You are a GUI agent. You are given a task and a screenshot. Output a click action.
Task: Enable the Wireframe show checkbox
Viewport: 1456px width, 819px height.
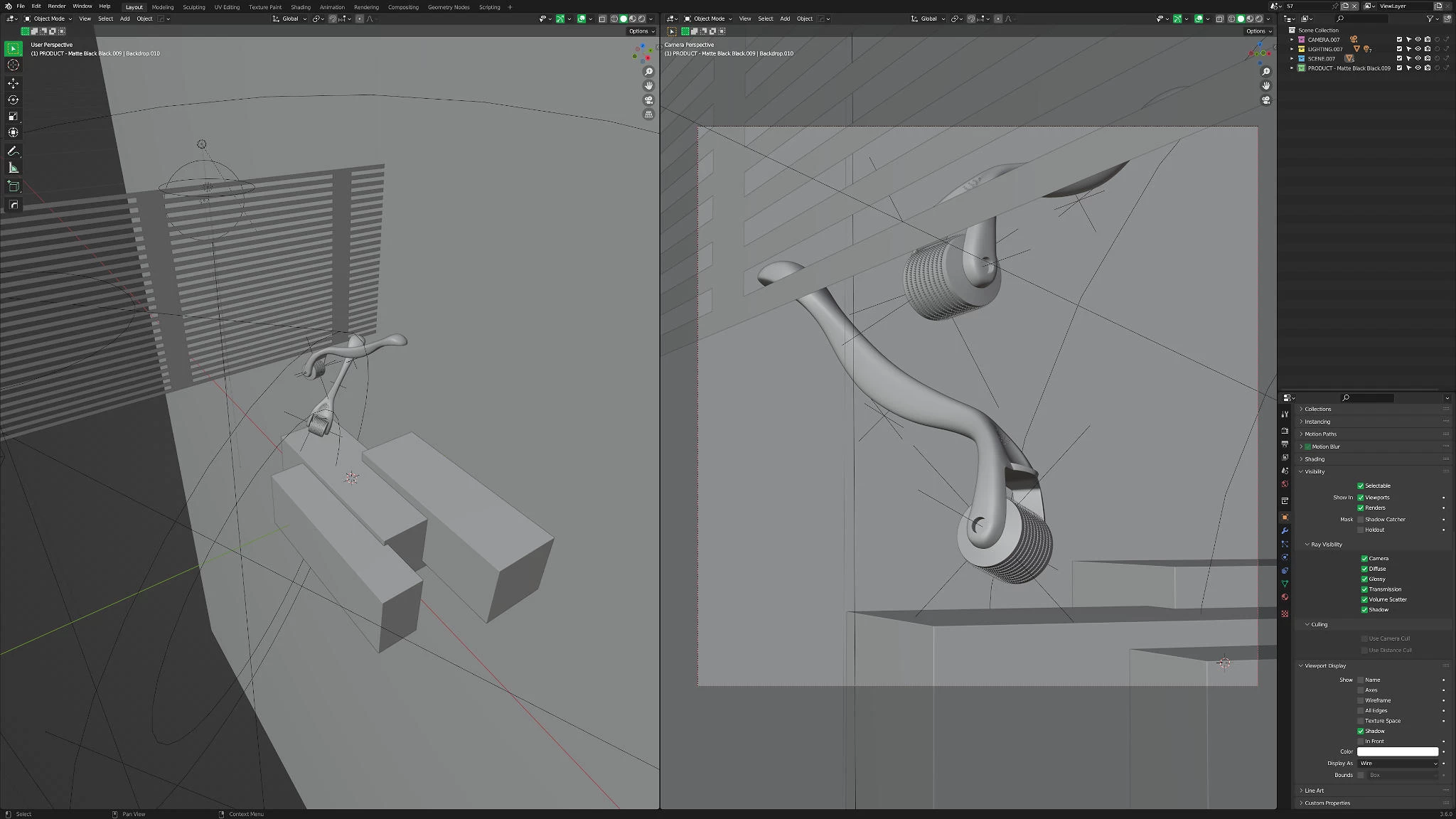point(1360,700)
